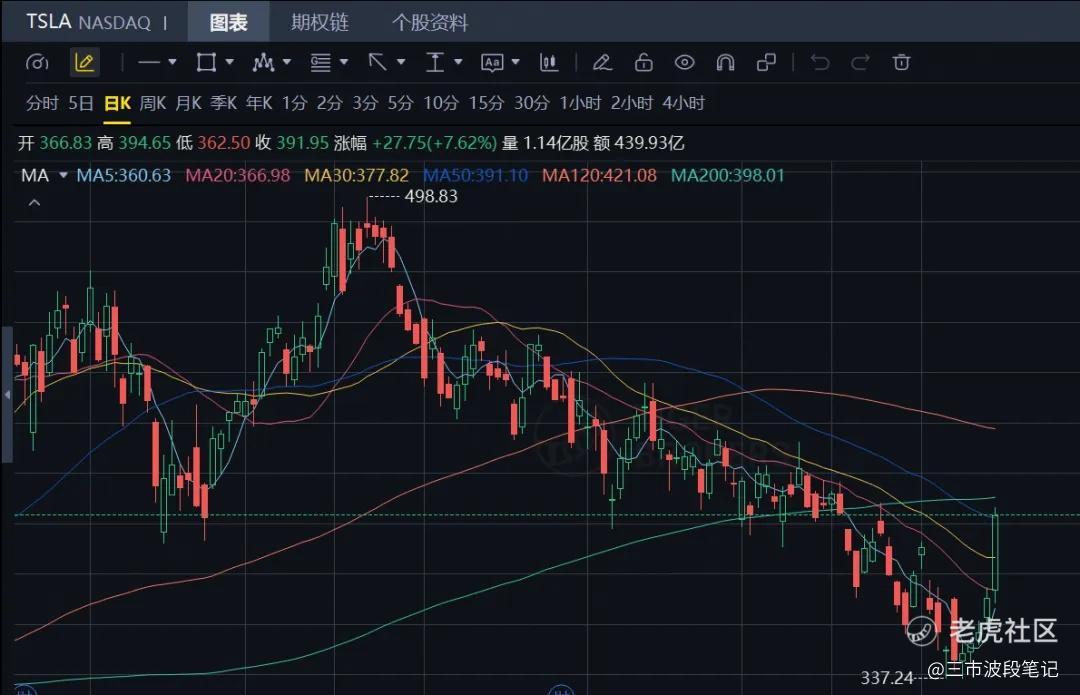Select the 15分 timeframe
The image size is (1080, 695).
[x=486, y=103]
